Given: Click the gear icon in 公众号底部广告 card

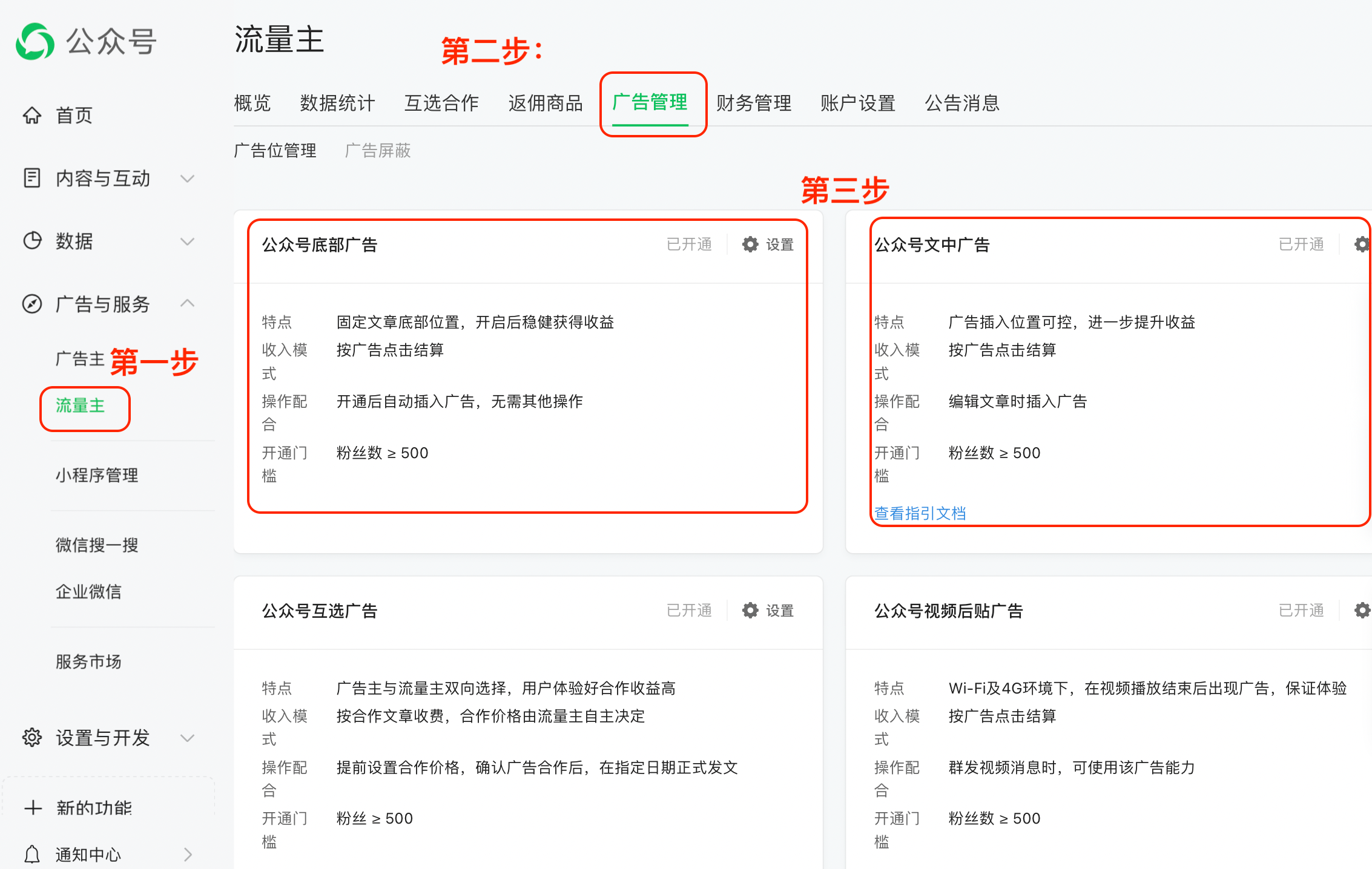Looking at the screenshot, I should click(750, 244).
